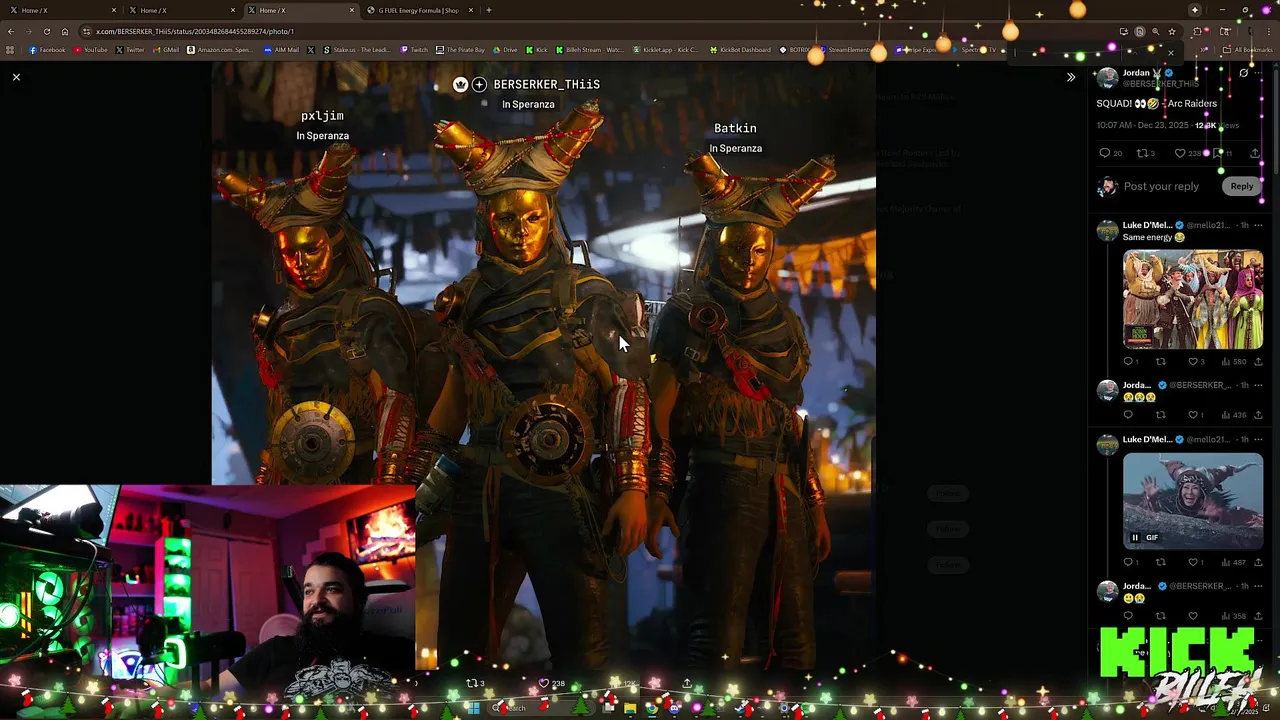Share Luke's Same energy reply
This screenshot has height=720, width=1280.
click(x=1258, y=362)
